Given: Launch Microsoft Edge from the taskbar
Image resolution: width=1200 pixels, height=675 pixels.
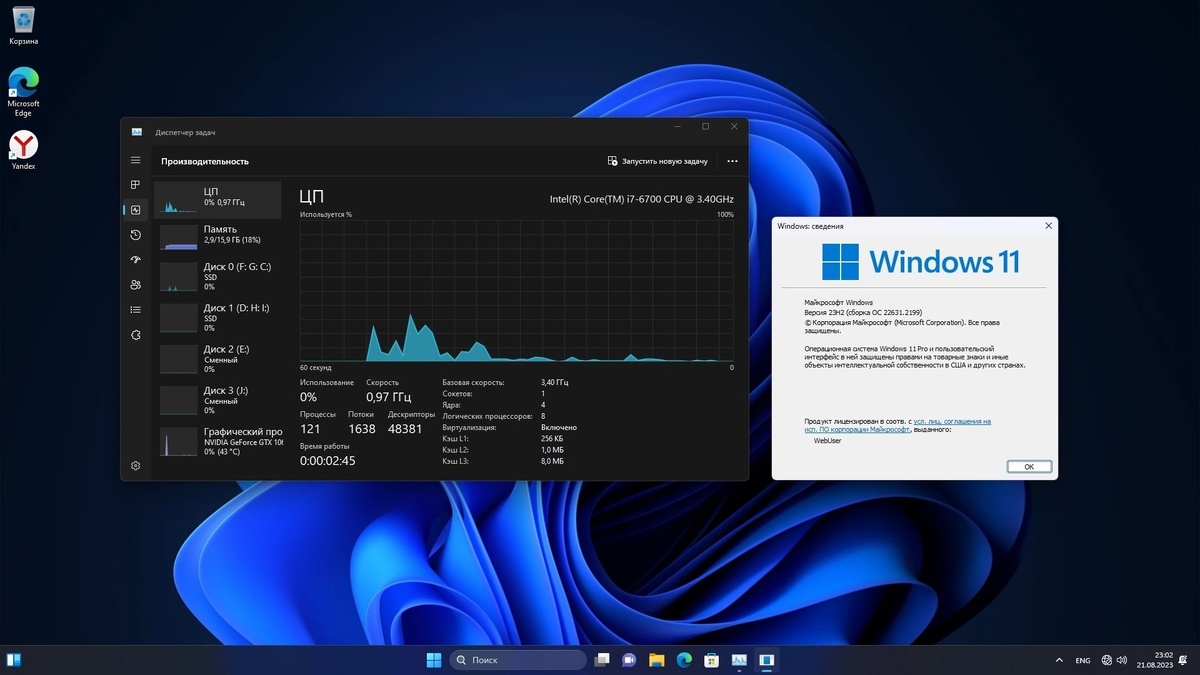Looking at the screenshot, I should (x=685, y=660).
